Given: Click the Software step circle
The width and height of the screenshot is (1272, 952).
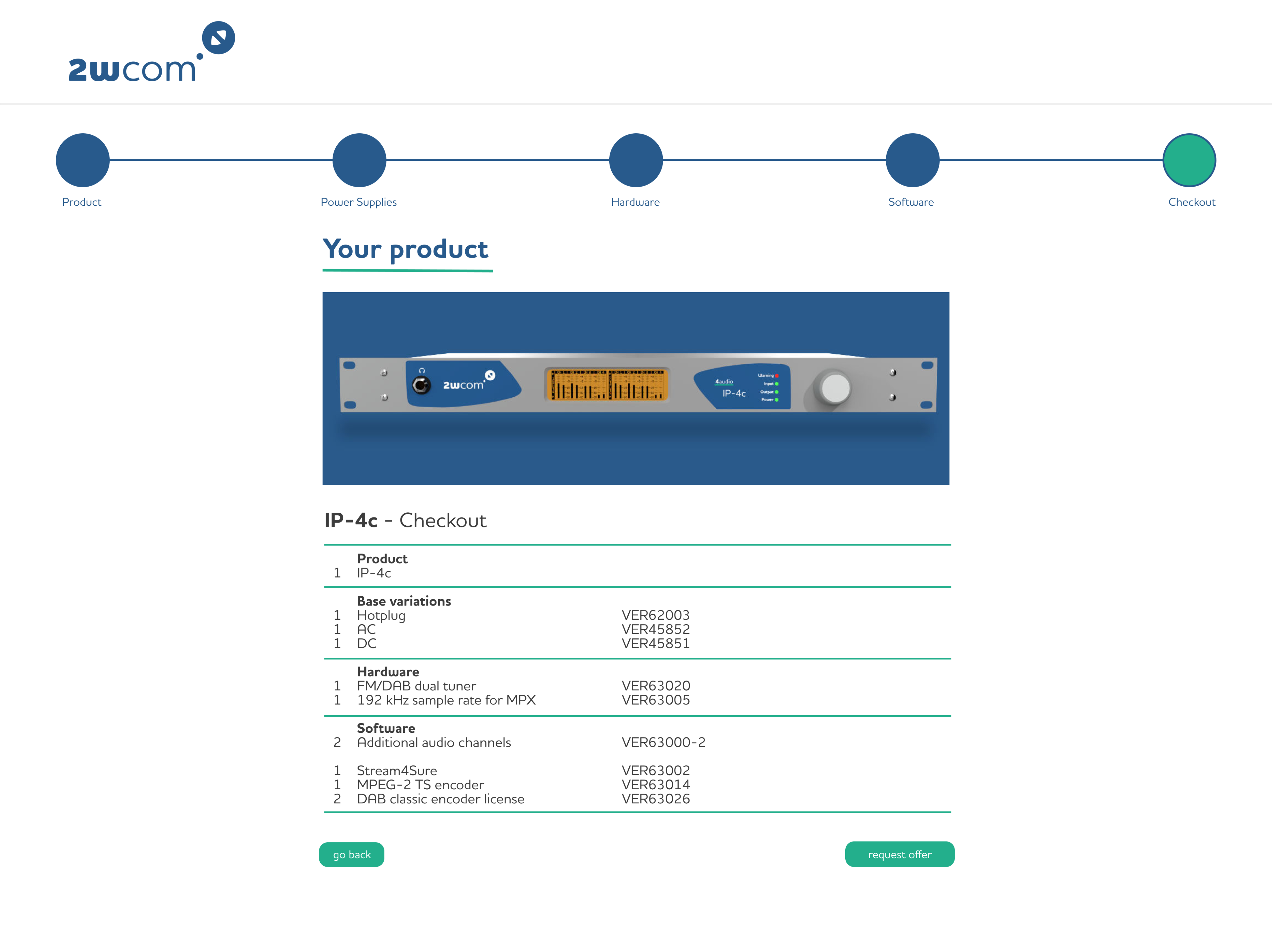Looking at the screenshot, I should [913, 160].
